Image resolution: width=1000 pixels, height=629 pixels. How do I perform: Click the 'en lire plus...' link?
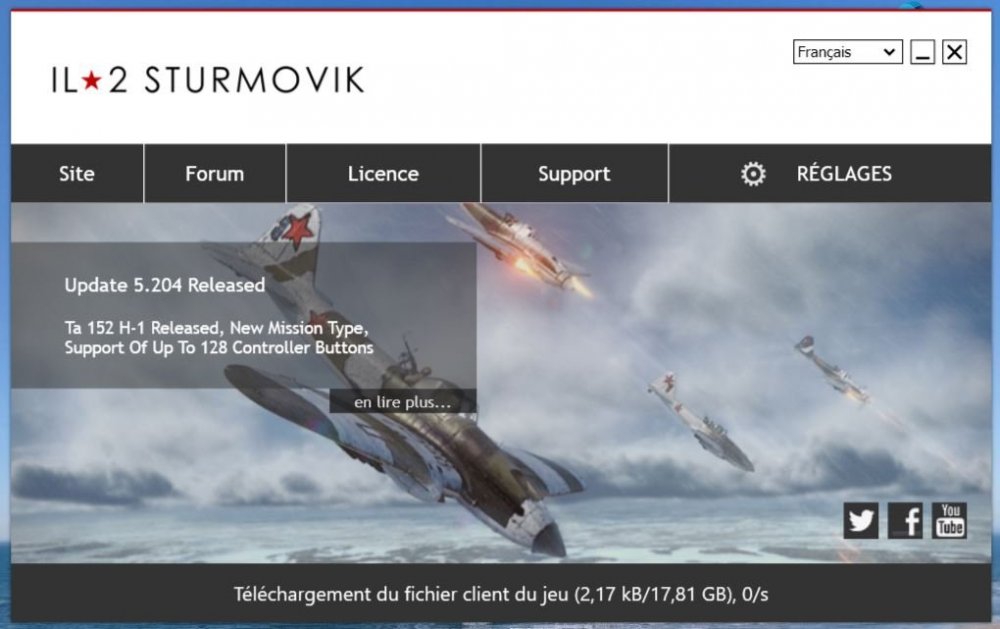(402, 402)
